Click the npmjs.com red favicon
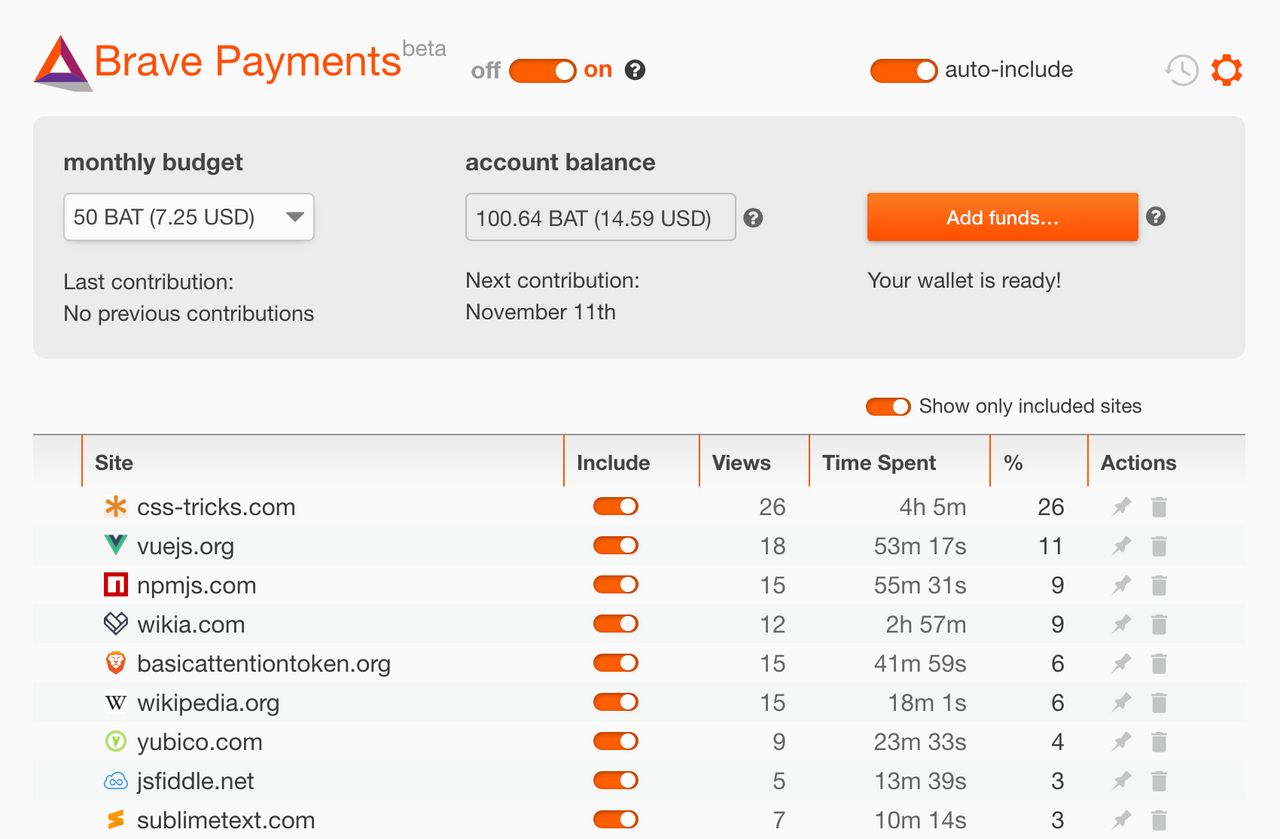1280x839 pixels. click(x=116, y=585)
